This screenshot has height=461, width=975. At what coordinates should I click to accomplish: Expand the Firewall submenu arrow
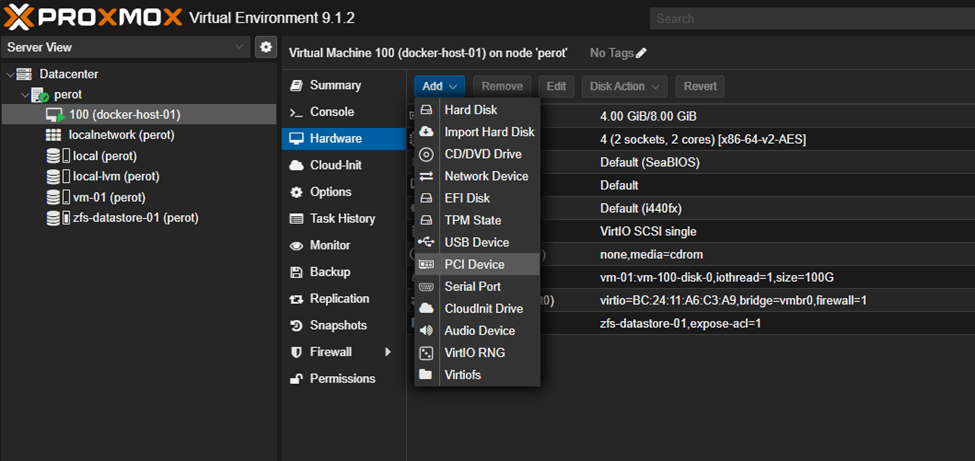pos(388,352)
